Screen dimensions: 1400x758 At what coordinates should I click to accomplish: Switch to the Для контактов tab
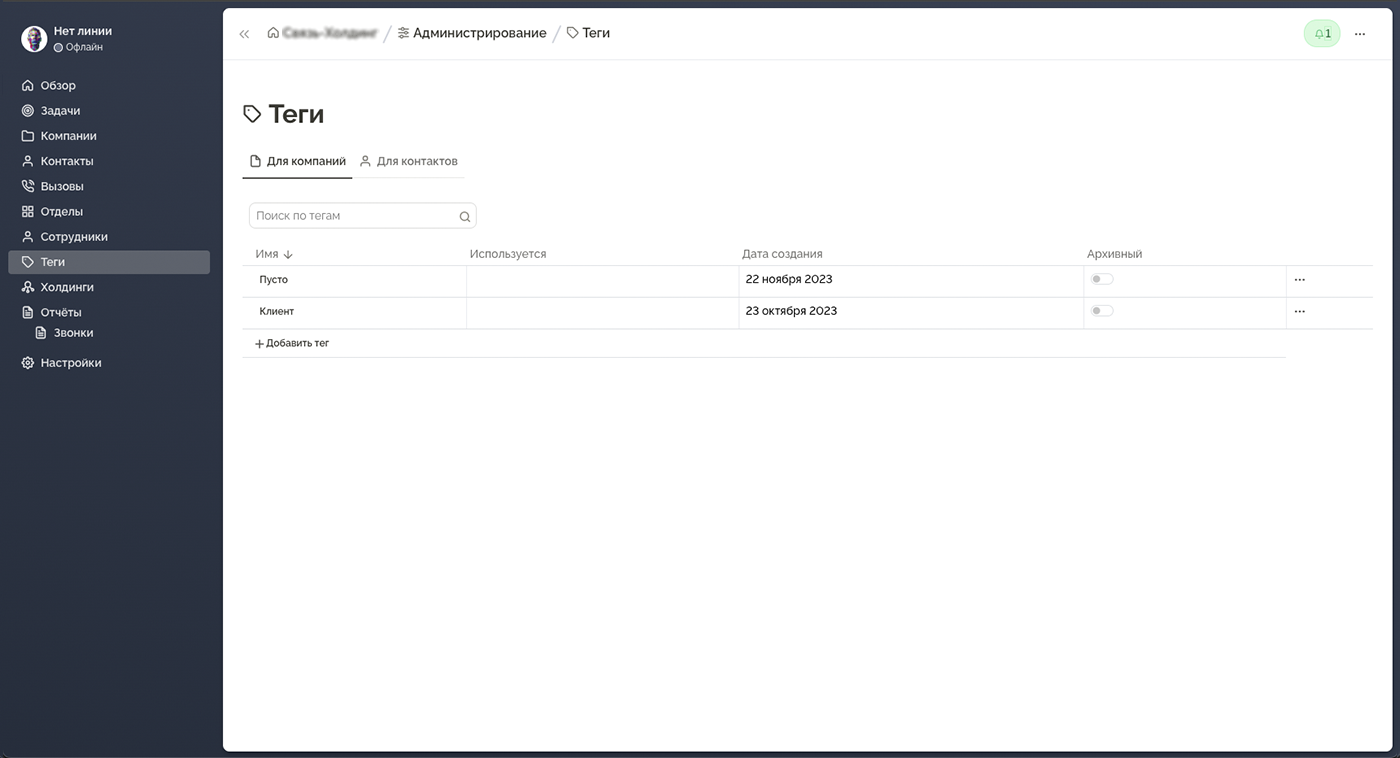point(409,161)
